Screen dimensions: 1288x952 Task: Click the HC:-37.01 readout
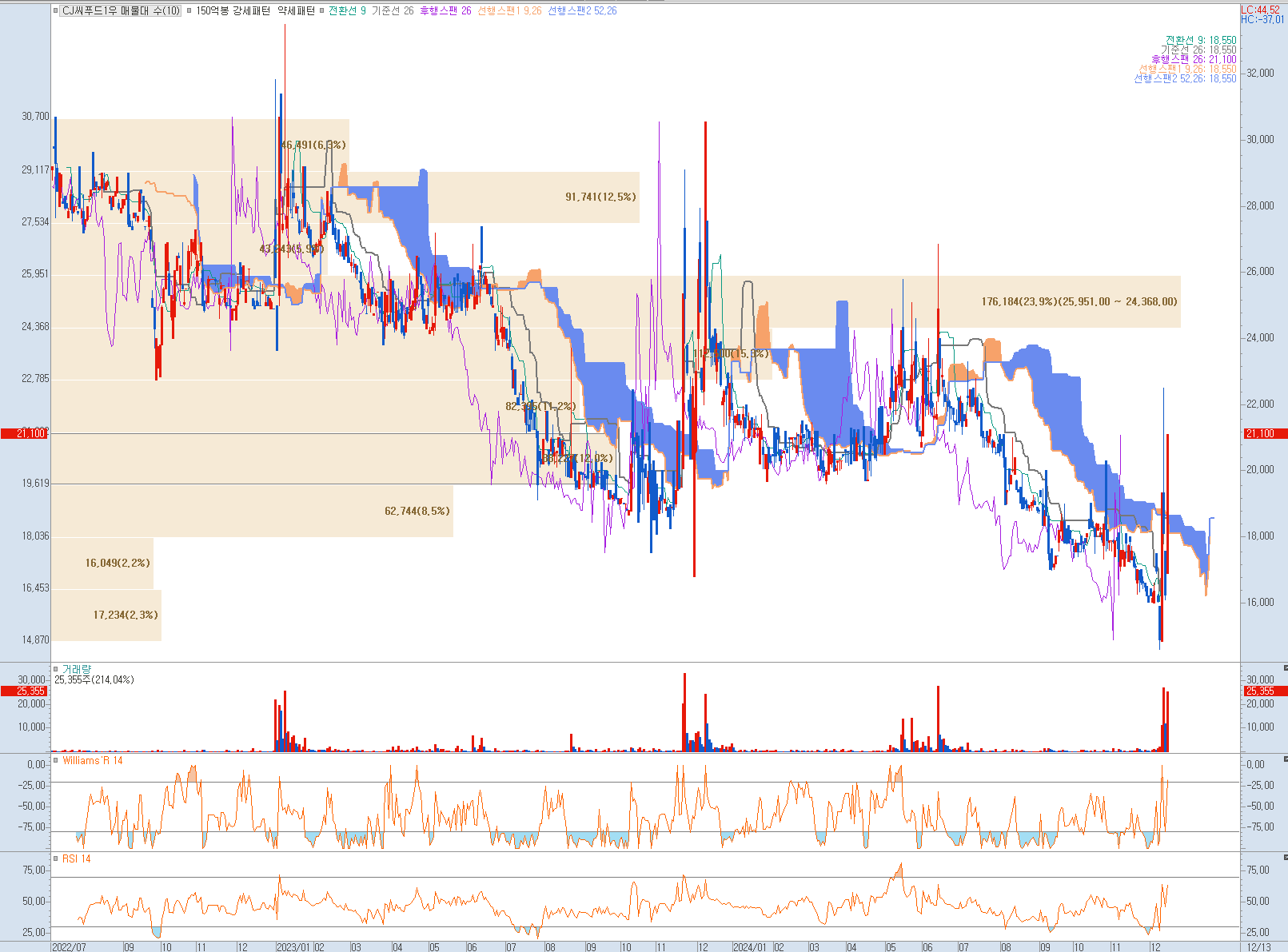(x=1262, y=19)
